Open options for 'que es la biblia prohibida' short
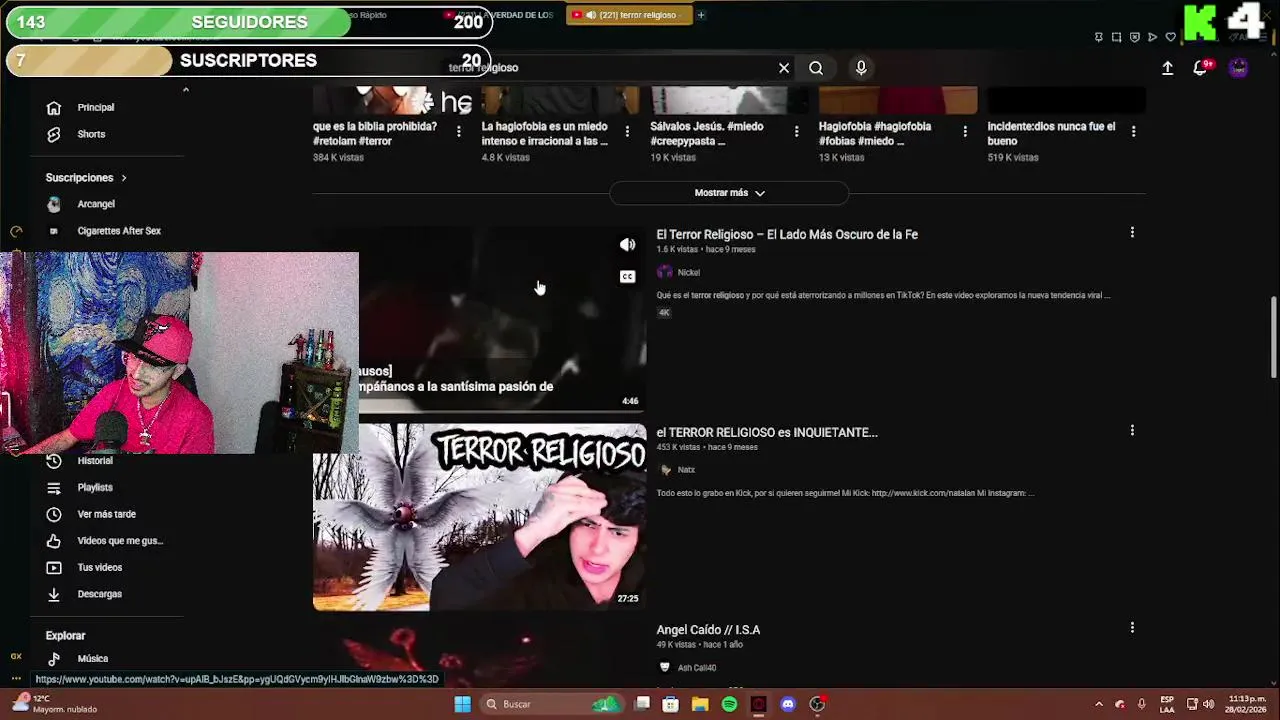The height and width of the screenshot is (720, 1280). point(459,131)
